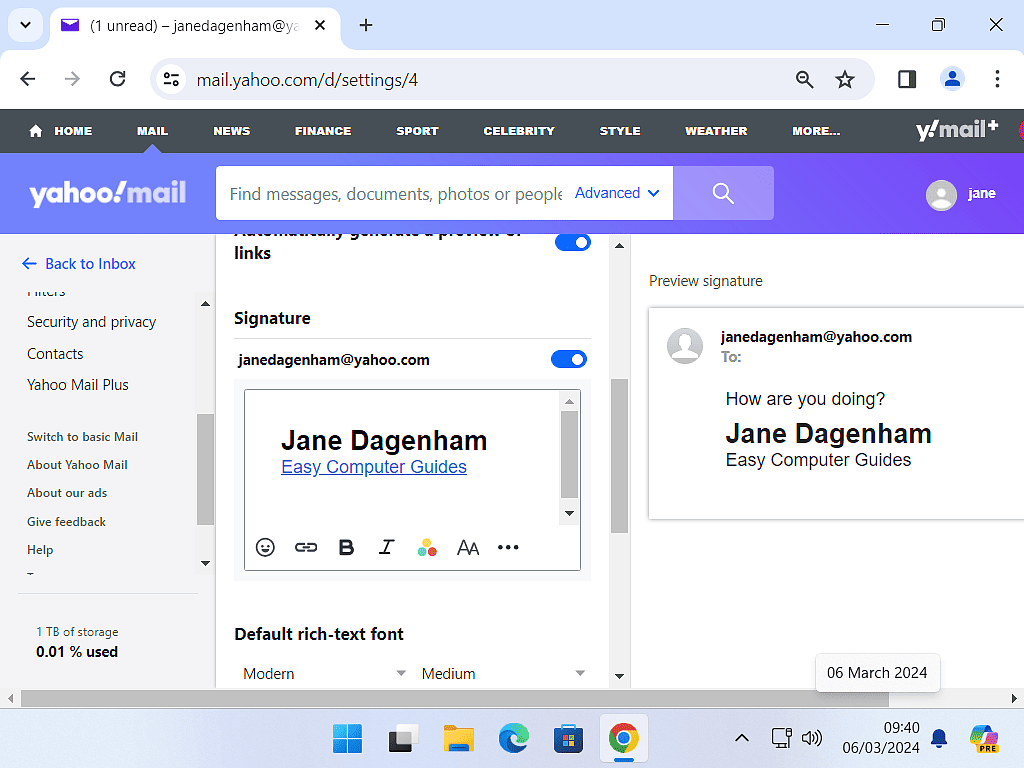Apply italic formatting to signature
Image resolution: width=1024 pixels, height=768 pixels.
[387, 547]
